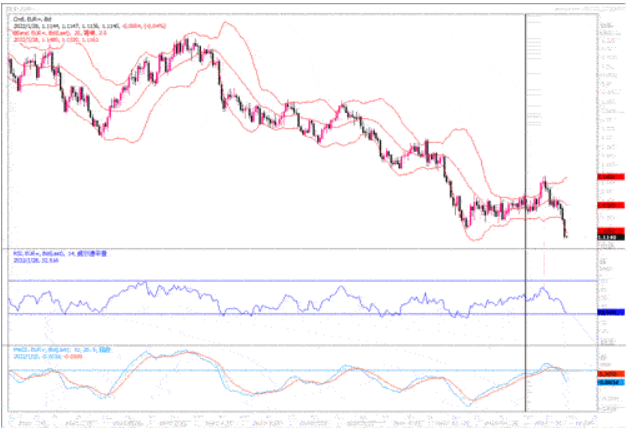Click the blue RSI value tag on right axis
This screenshot has width=628, height=438.
pos(608,313)
